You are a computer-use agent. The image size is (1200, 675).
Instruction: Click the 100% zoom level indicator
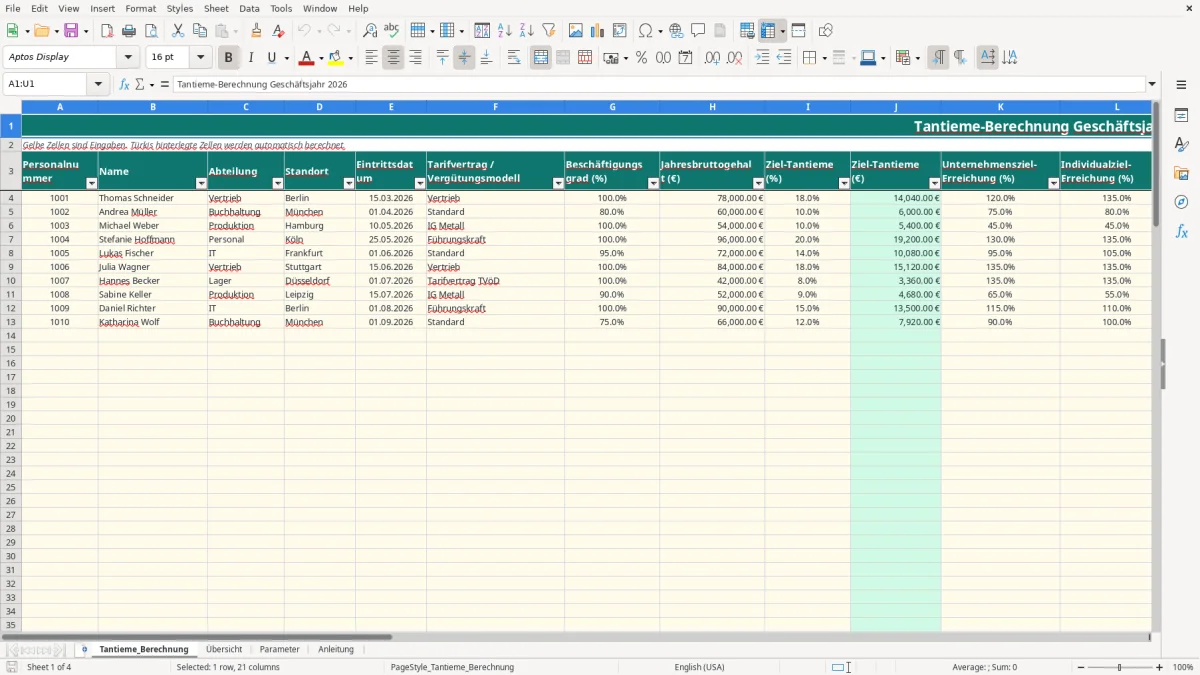click(x=1183, y=667)
